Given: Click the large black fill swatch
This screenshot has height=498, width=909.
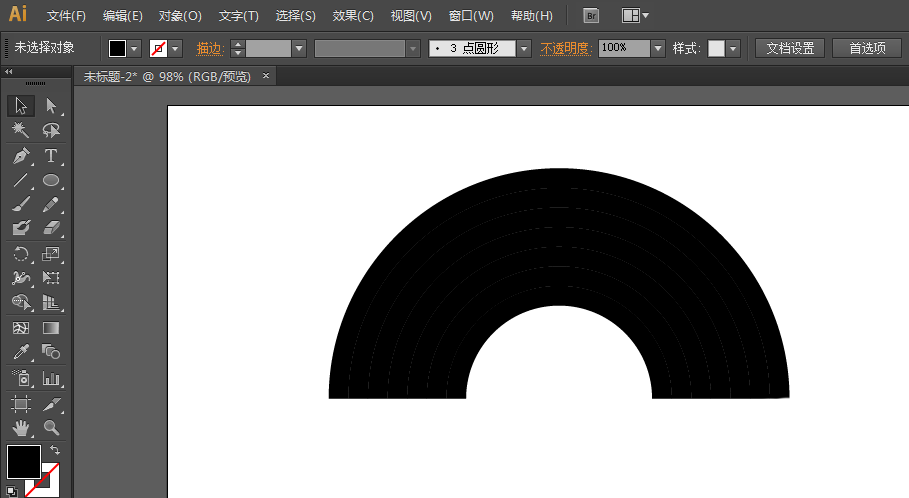Looking at the screenshot, I should [24, 462].
